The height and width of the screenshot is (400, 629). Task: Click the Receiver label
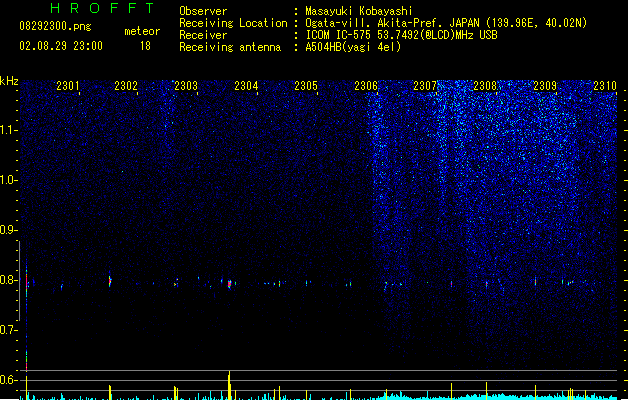pyautogui.click(x=203, y=35)
